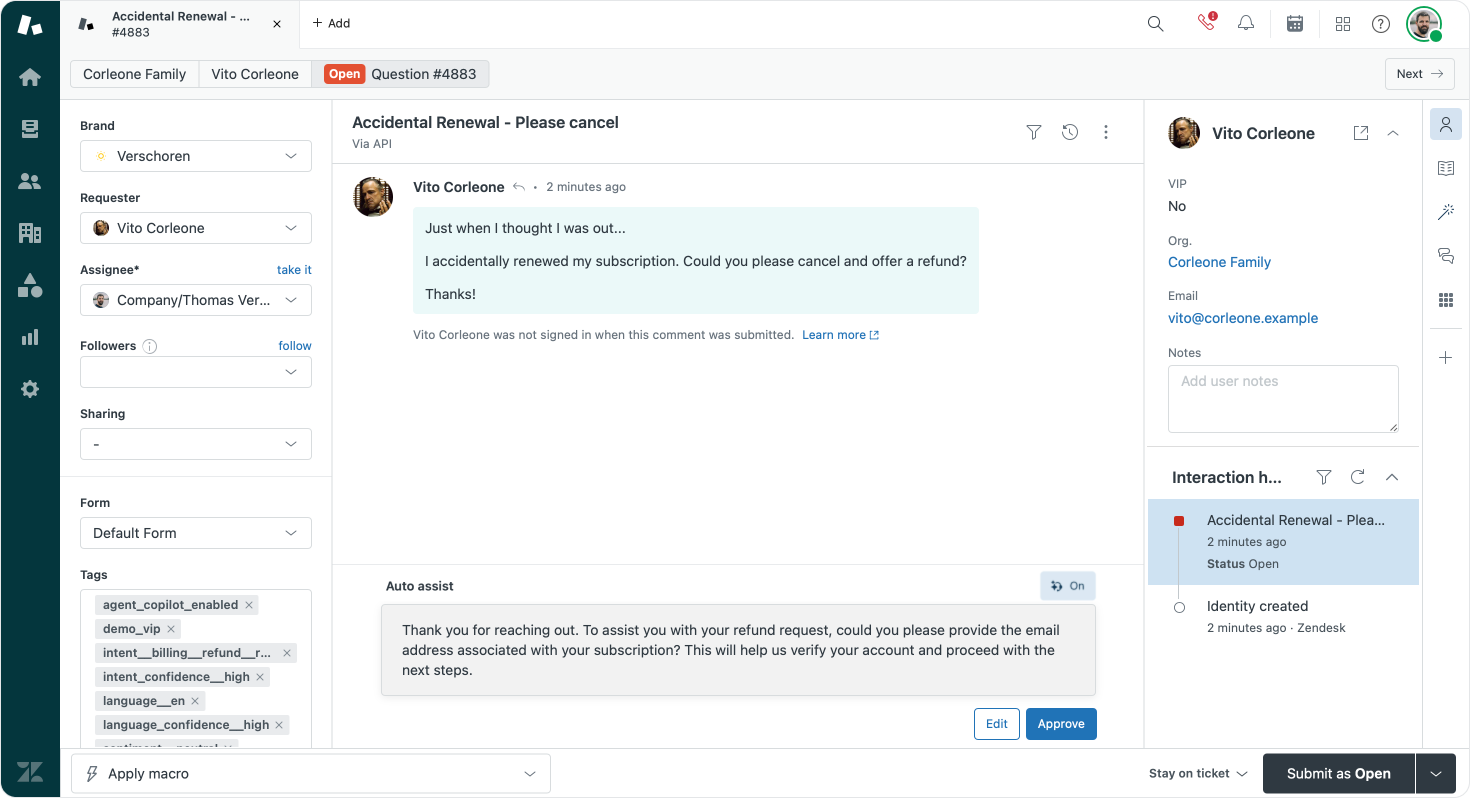Open the Followers dropdown
This screenshot has height=798, width=1470.
tap(196, 372)
